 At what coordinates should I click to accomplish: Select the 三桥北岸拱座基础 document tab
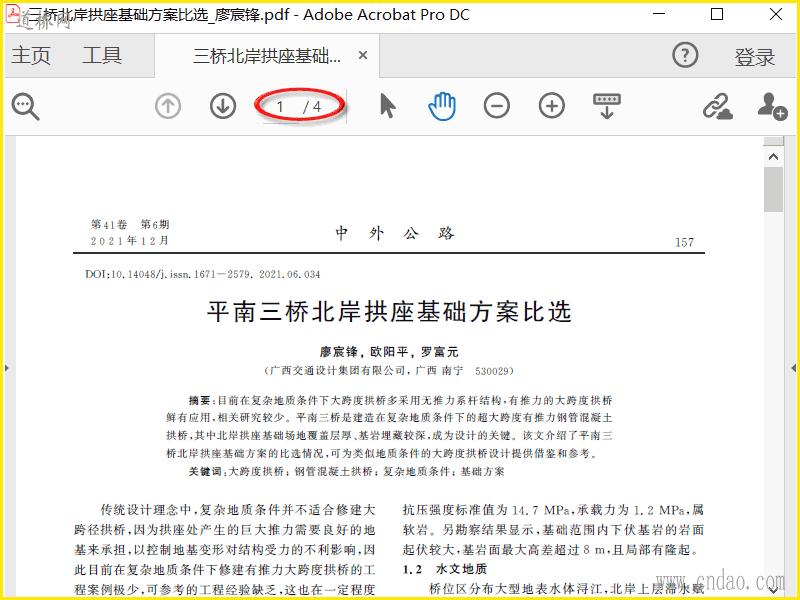point(267,56)
